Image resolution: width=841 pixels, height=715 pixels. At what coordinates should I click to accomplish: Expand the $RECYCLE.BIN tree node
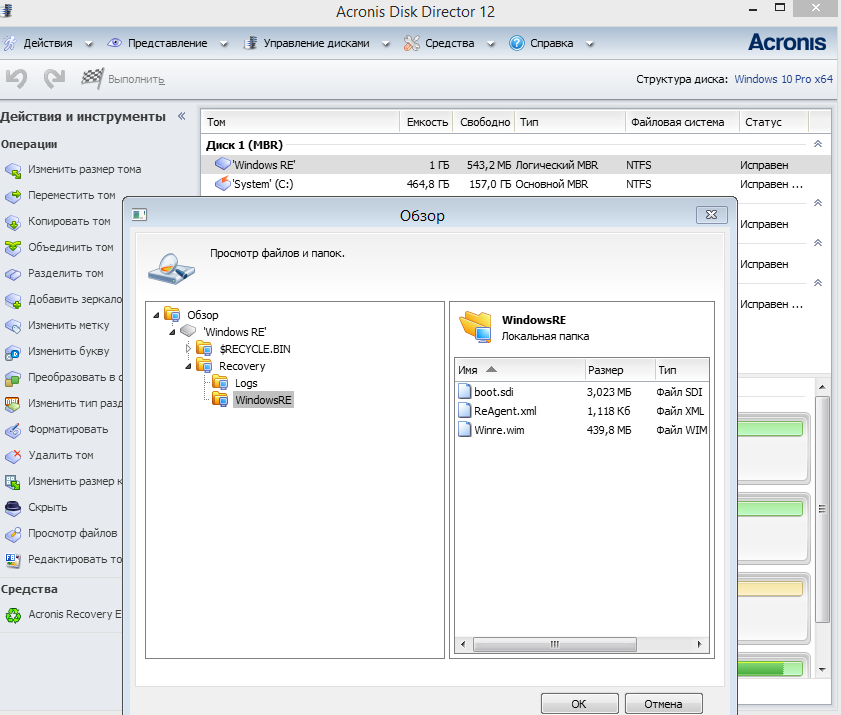tap(187, 349)
